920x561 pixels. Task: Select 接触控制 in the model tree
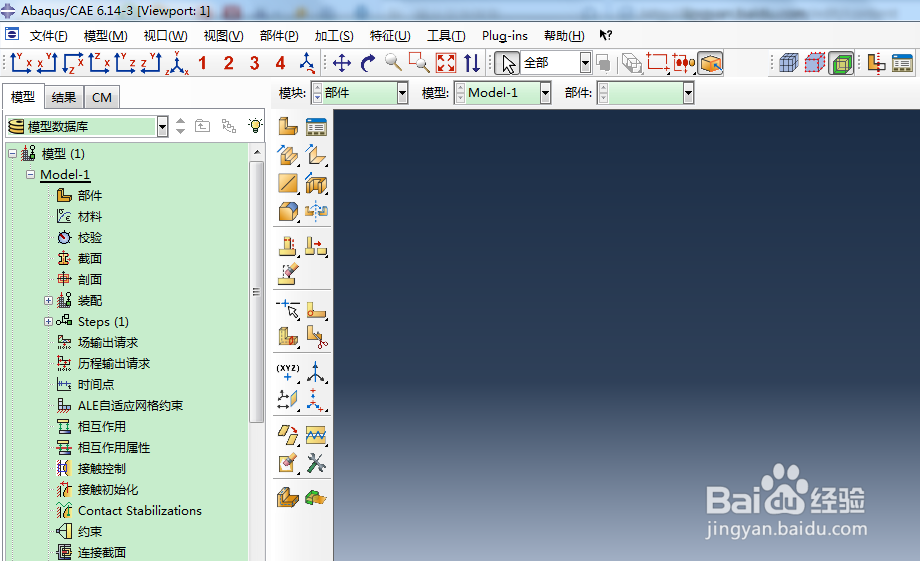(102, 468)
